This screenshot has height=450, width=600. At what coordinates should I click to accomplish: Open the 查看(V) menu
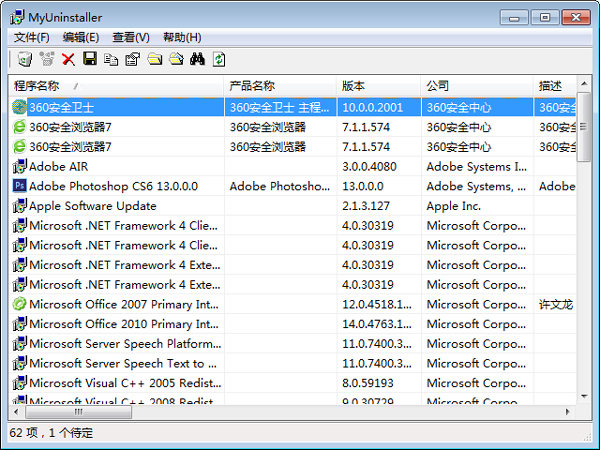(131, 38)
